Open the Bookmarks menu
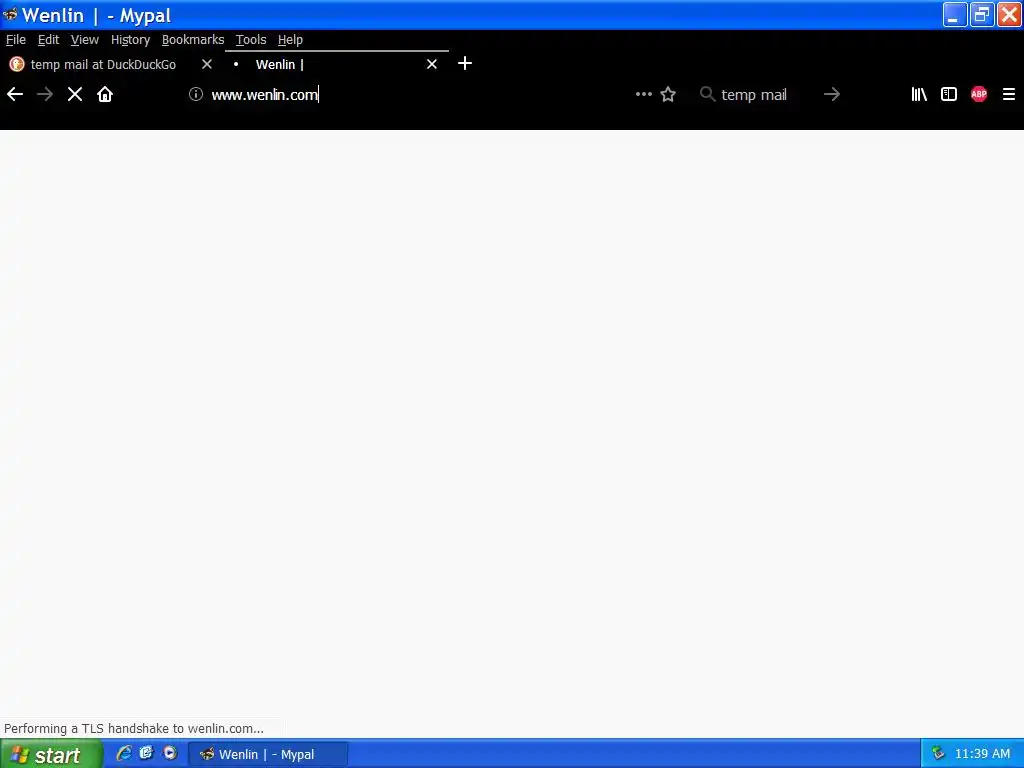 click(193, 40)
